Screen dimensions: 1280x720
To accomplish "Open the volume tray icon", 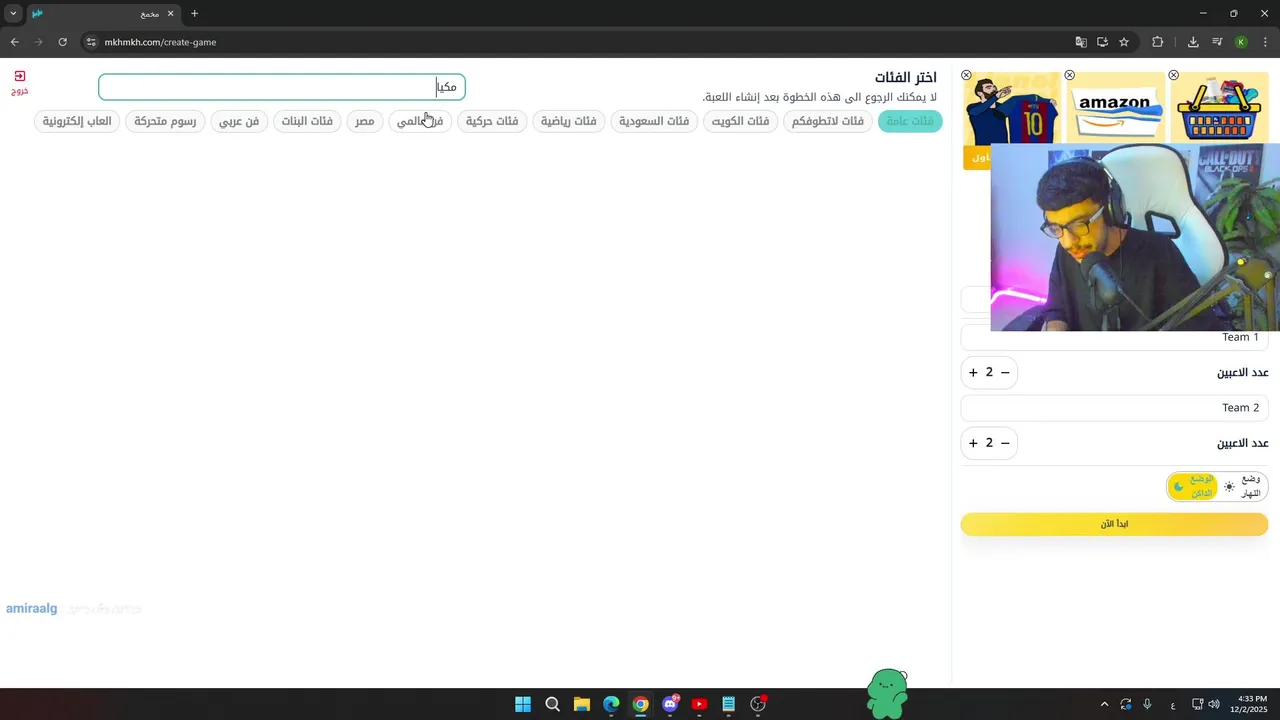I will tap(1214, 704).
